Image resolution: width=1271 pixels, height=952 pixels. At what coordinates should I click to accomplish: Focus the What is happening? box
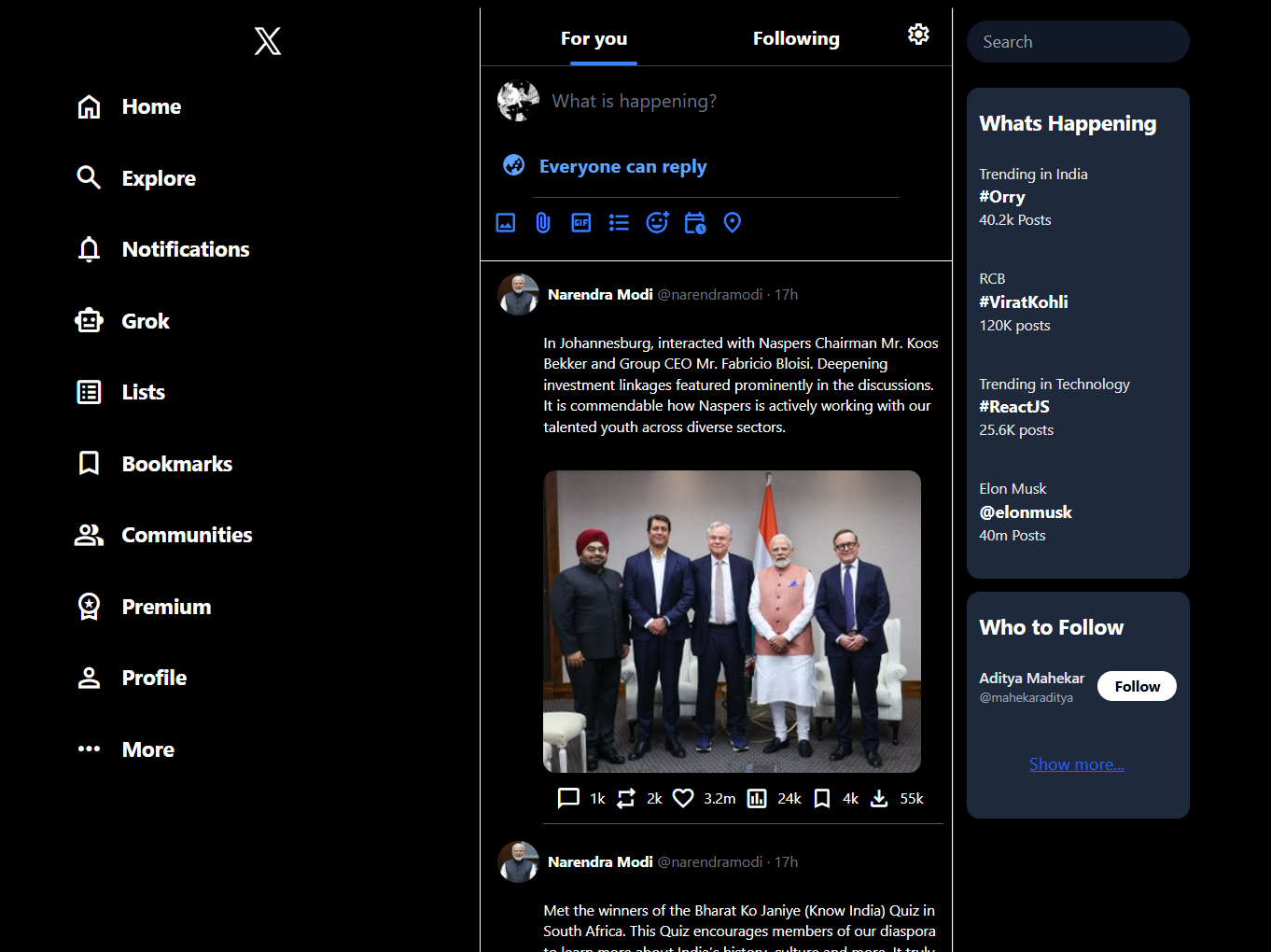pos(635,101)
